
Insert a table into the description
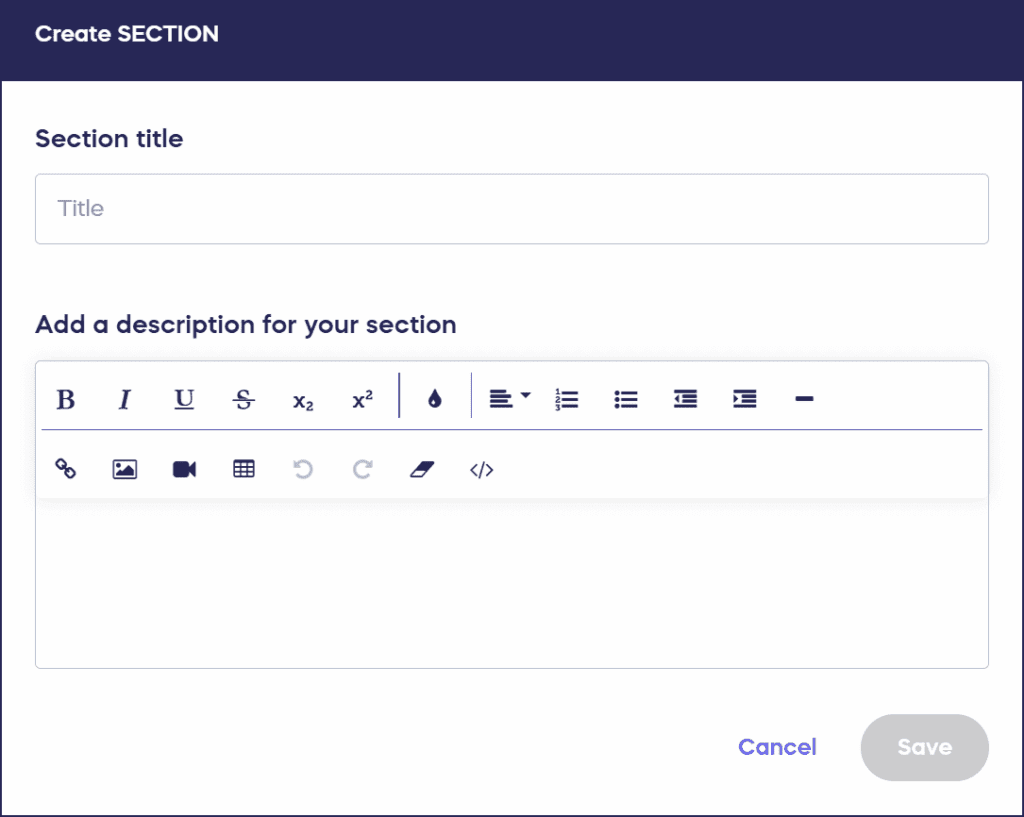click(x=243, y=469)
